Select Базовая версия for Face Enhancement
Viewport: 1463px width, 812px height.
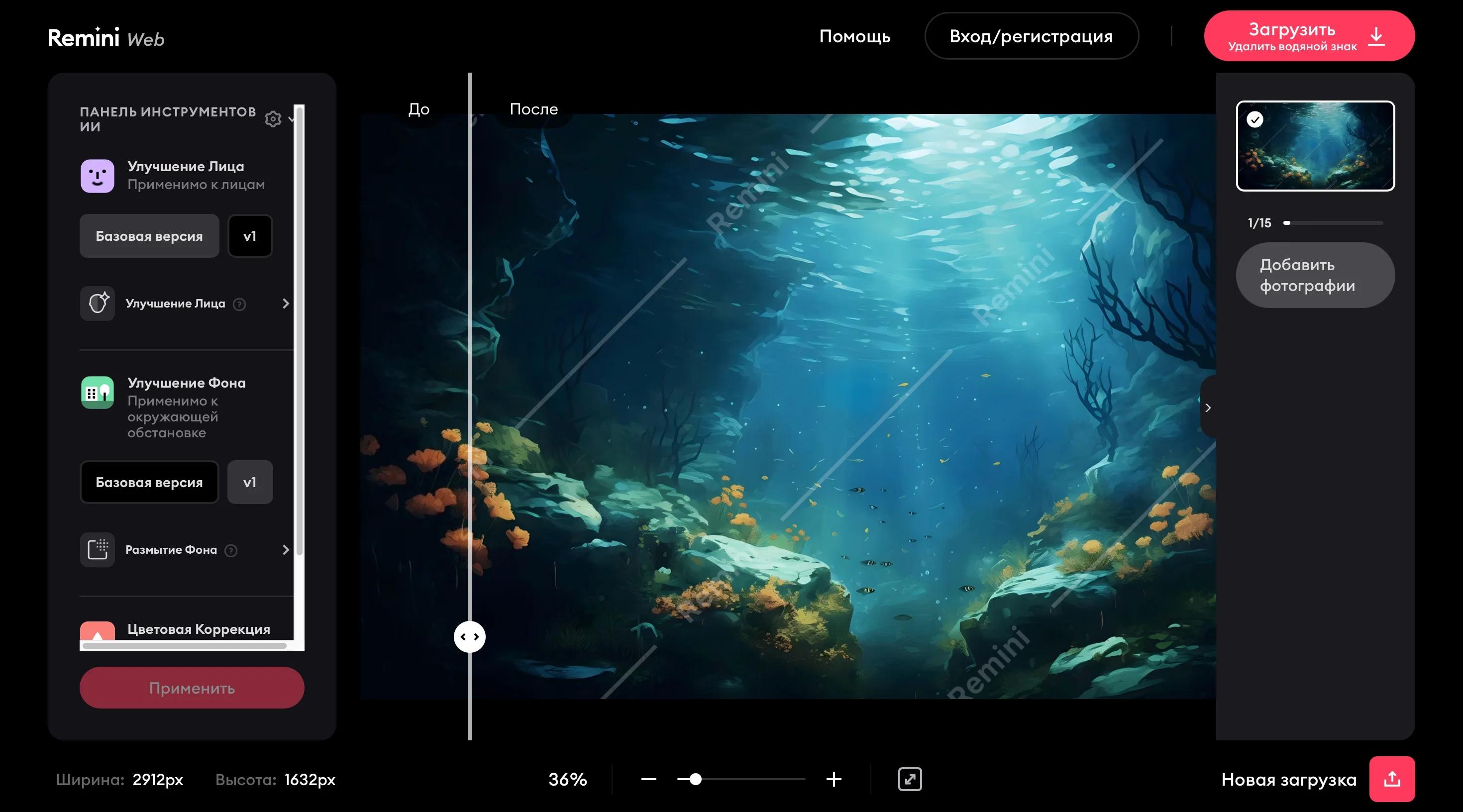(x=149, y=236)
